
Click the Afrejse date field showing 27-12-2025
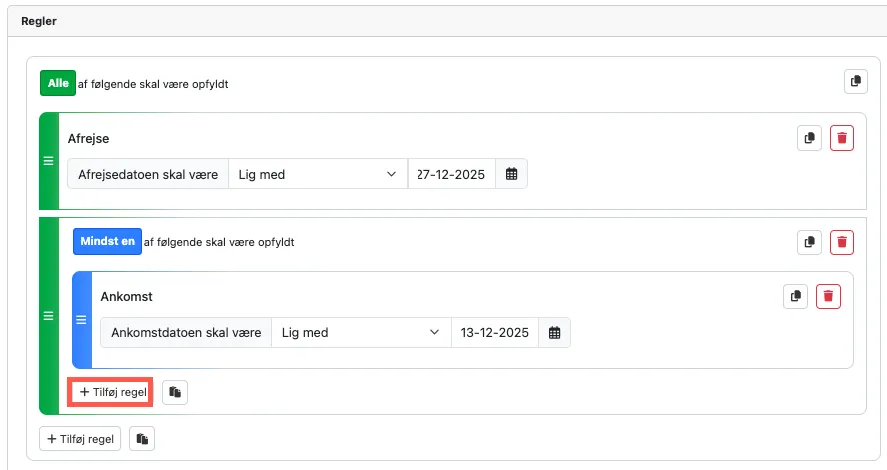click(452, 174)
